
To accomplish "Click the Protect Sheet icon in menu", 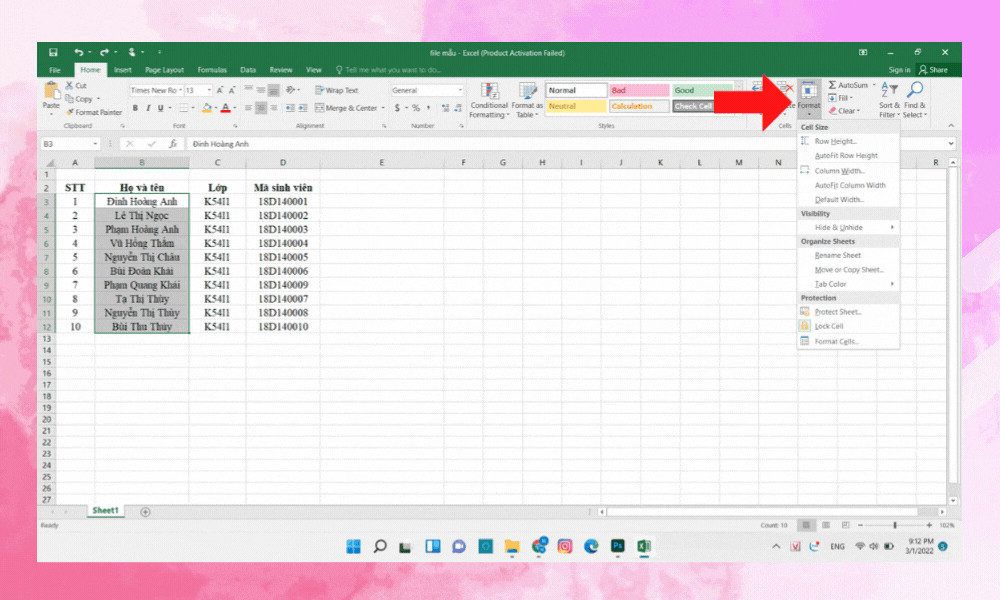I will 805,312.
